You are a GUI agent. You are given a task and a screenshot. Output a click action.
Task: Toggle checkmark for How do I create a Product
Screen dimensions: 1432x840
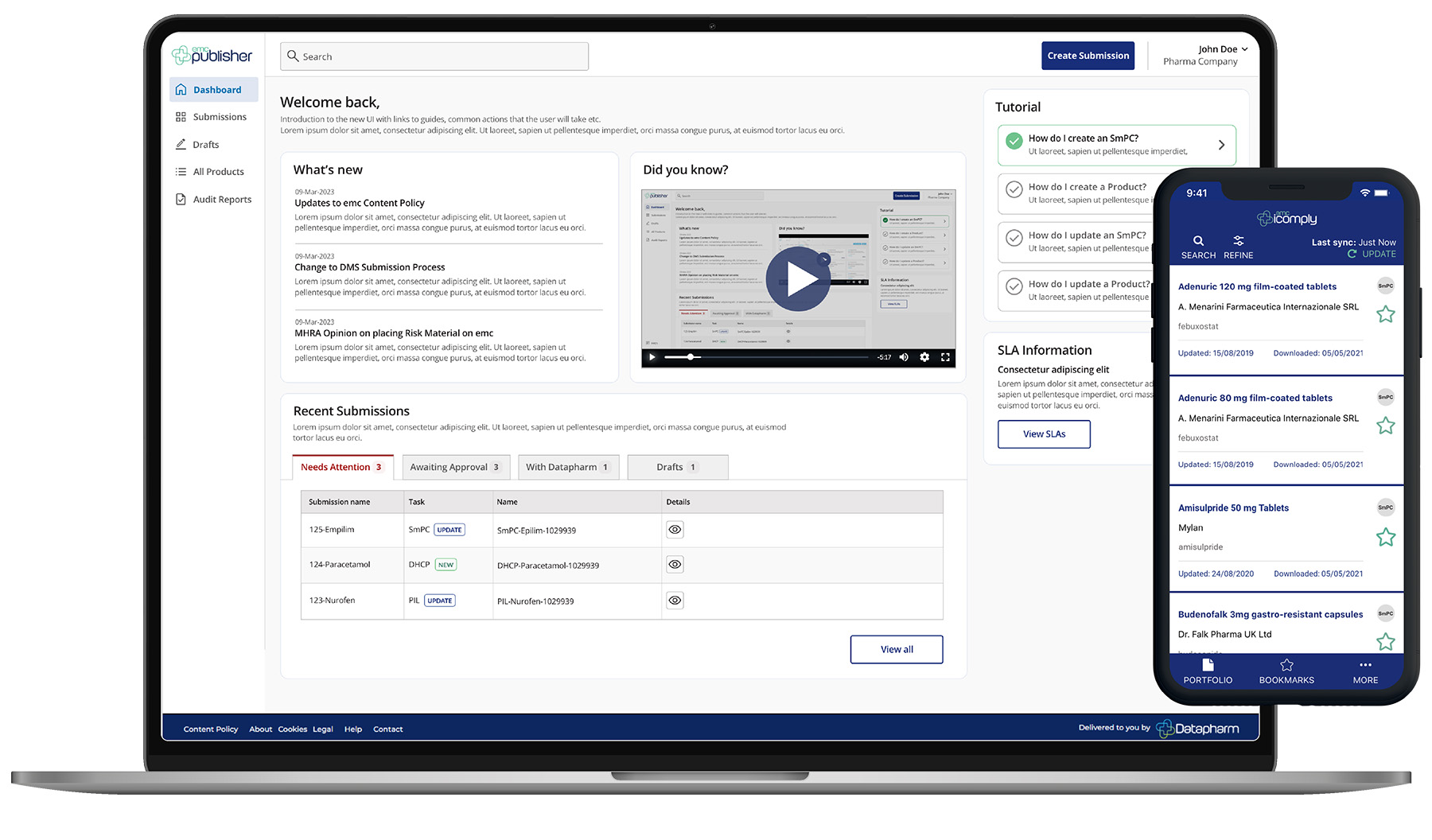pos(1014,190)
